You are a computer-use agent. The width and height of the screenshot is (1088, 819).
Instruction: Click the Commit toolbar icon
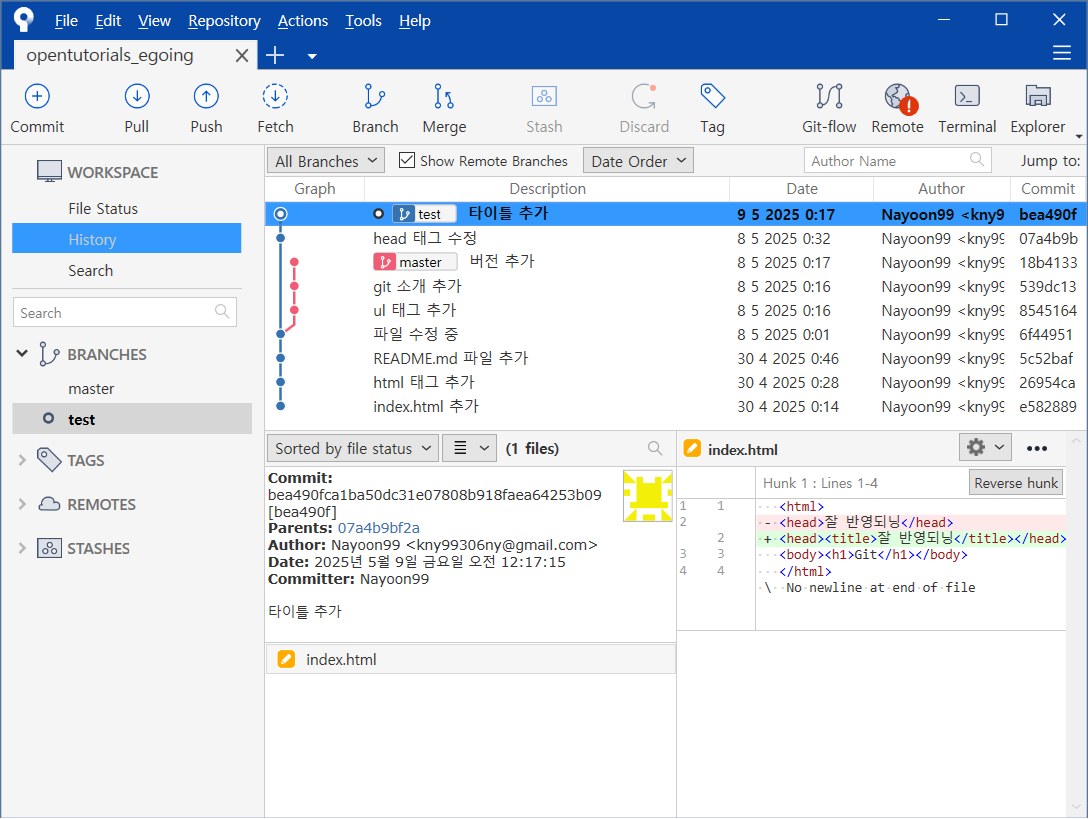(x=37, y=96)
